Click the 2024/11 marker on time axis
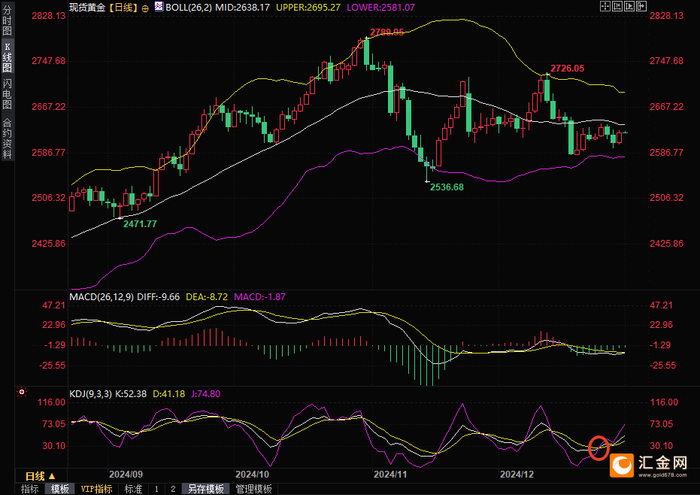Screen dimensions: 700x495 pos(390,474)
